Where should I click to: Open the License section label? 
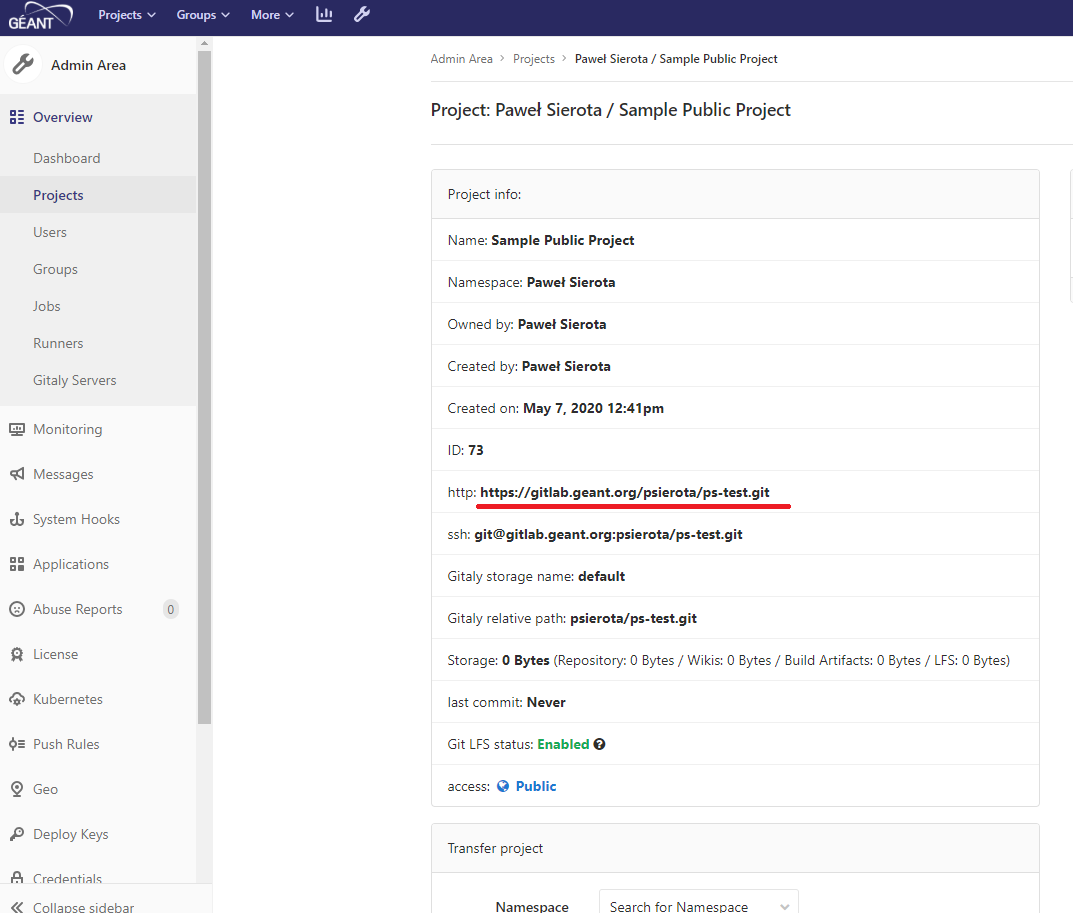[55, 654]
